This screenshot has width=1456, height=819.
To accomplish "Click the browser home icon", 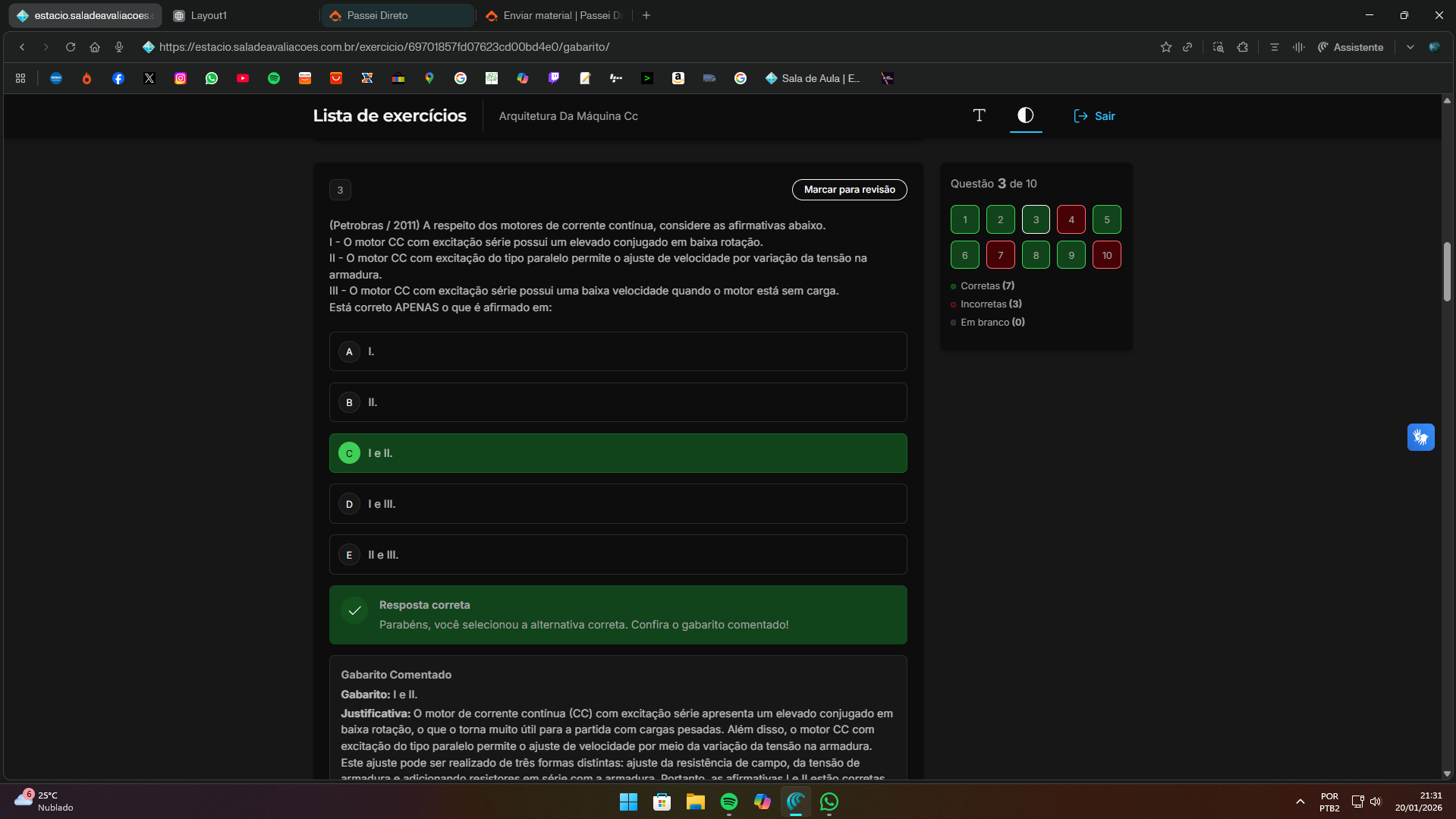I will coord(95,47).
